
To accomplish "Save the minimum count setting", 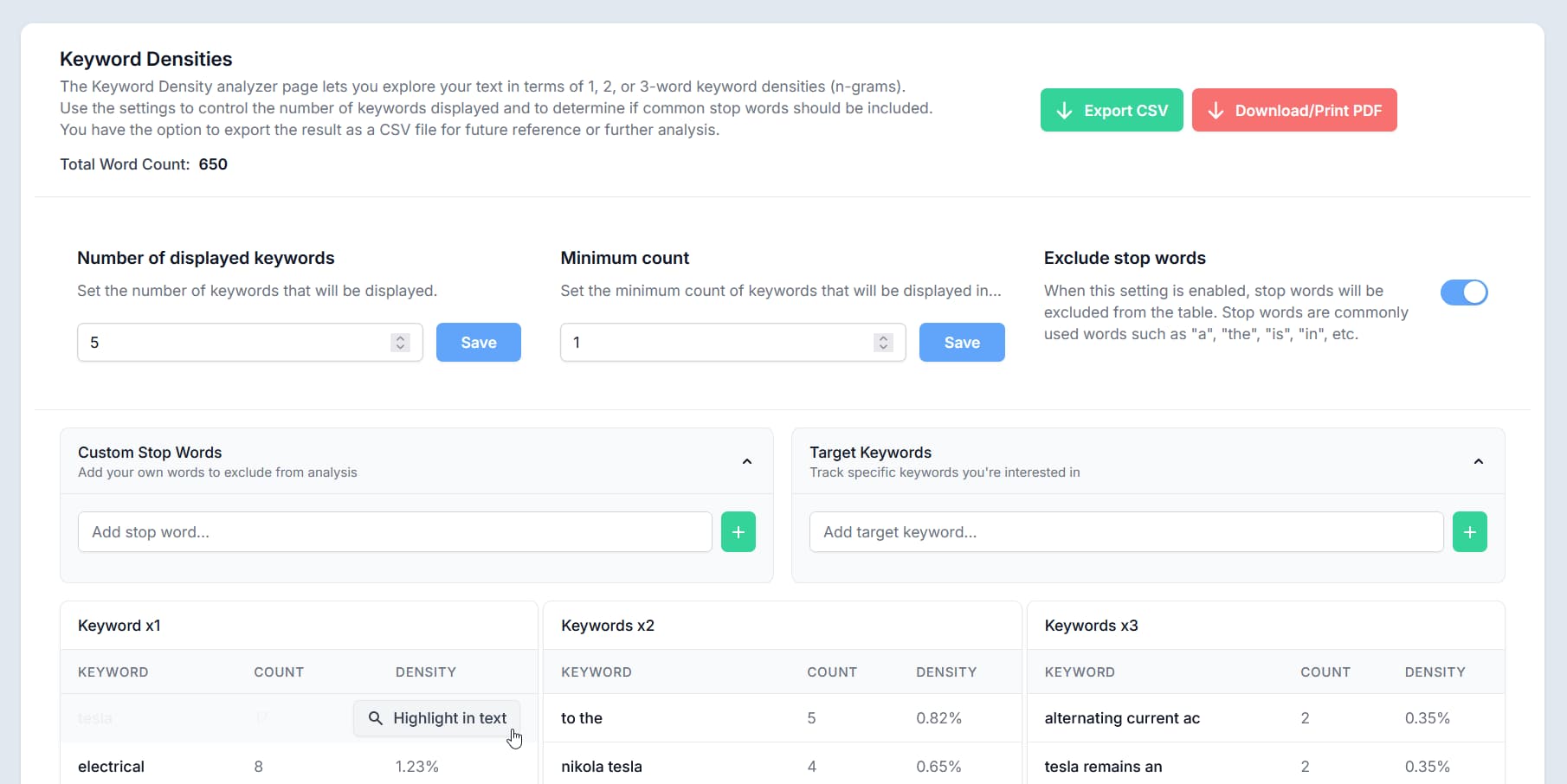I will tap(961, 342).
